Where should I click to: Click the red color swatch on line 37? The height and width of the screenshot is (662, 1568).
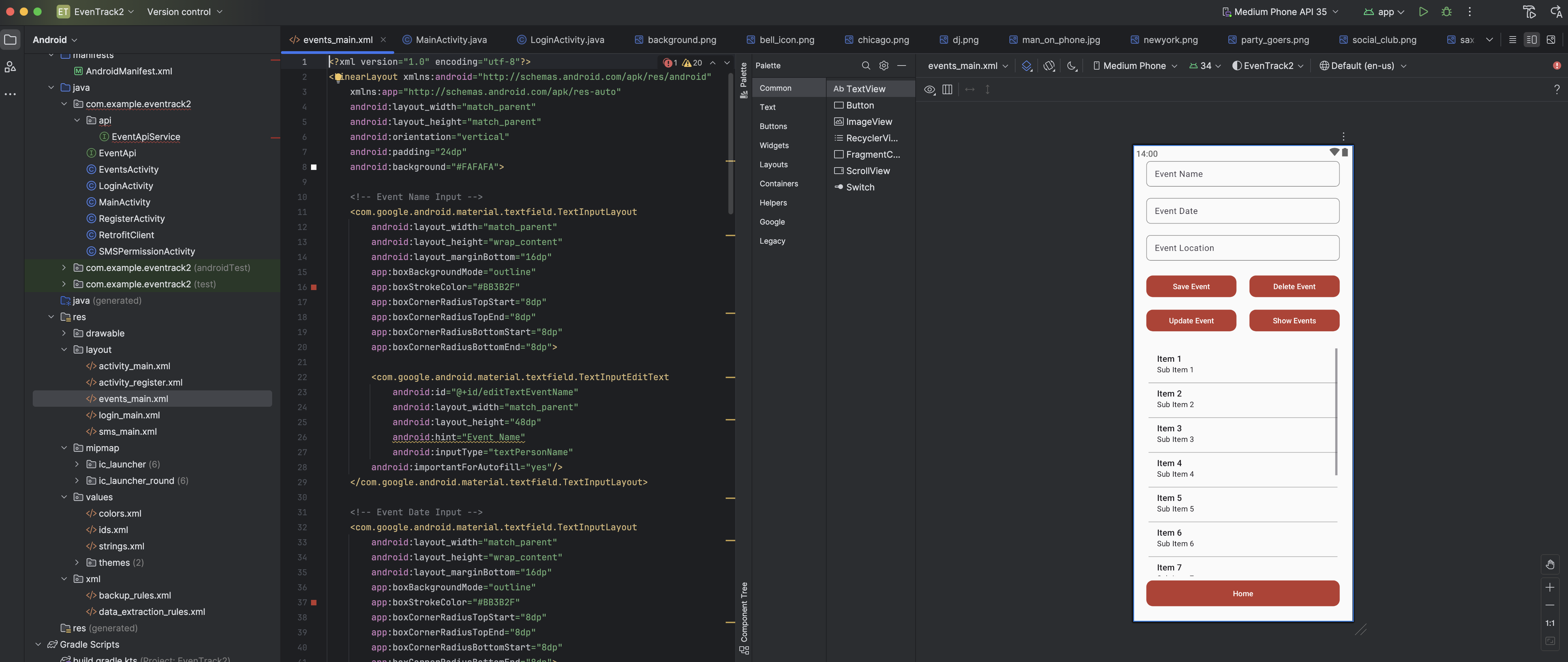pos(314,602)
